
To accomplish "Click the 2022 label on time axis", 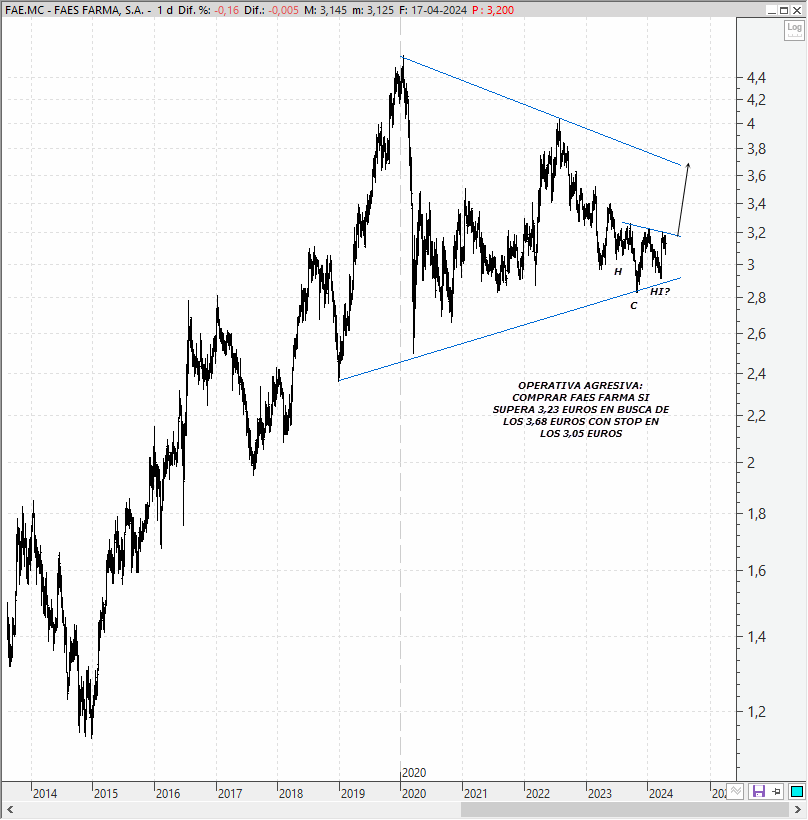I will tap(538, 794).
